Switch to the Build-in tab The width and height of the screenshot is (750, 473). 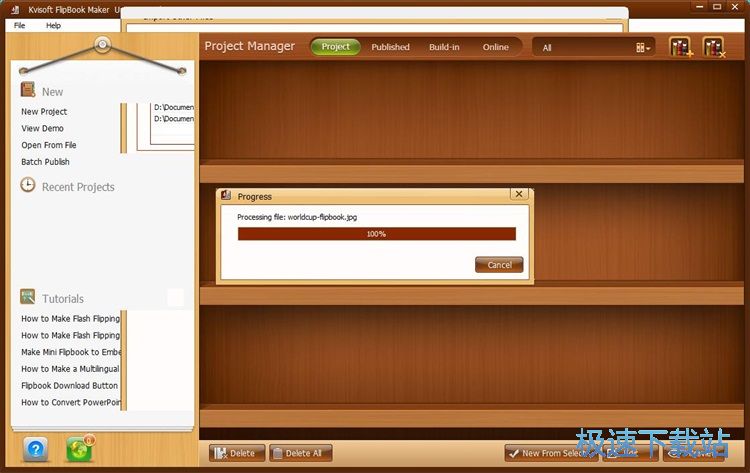point(444,47)
